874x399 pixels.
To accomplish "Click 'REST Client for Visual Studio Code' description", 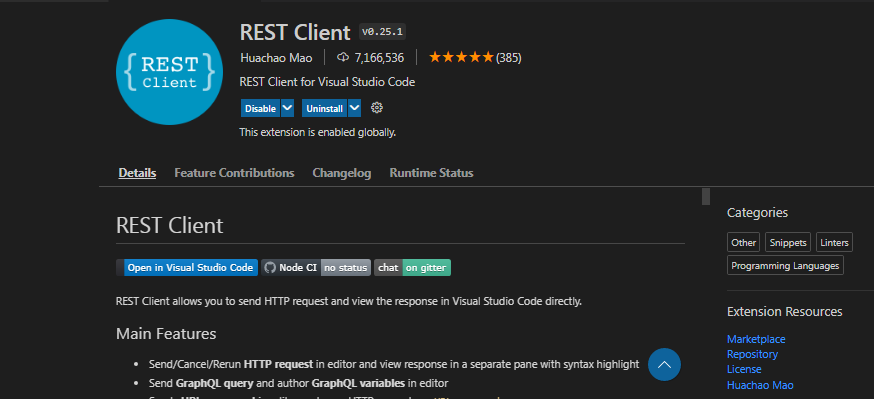I will [327, 82].
